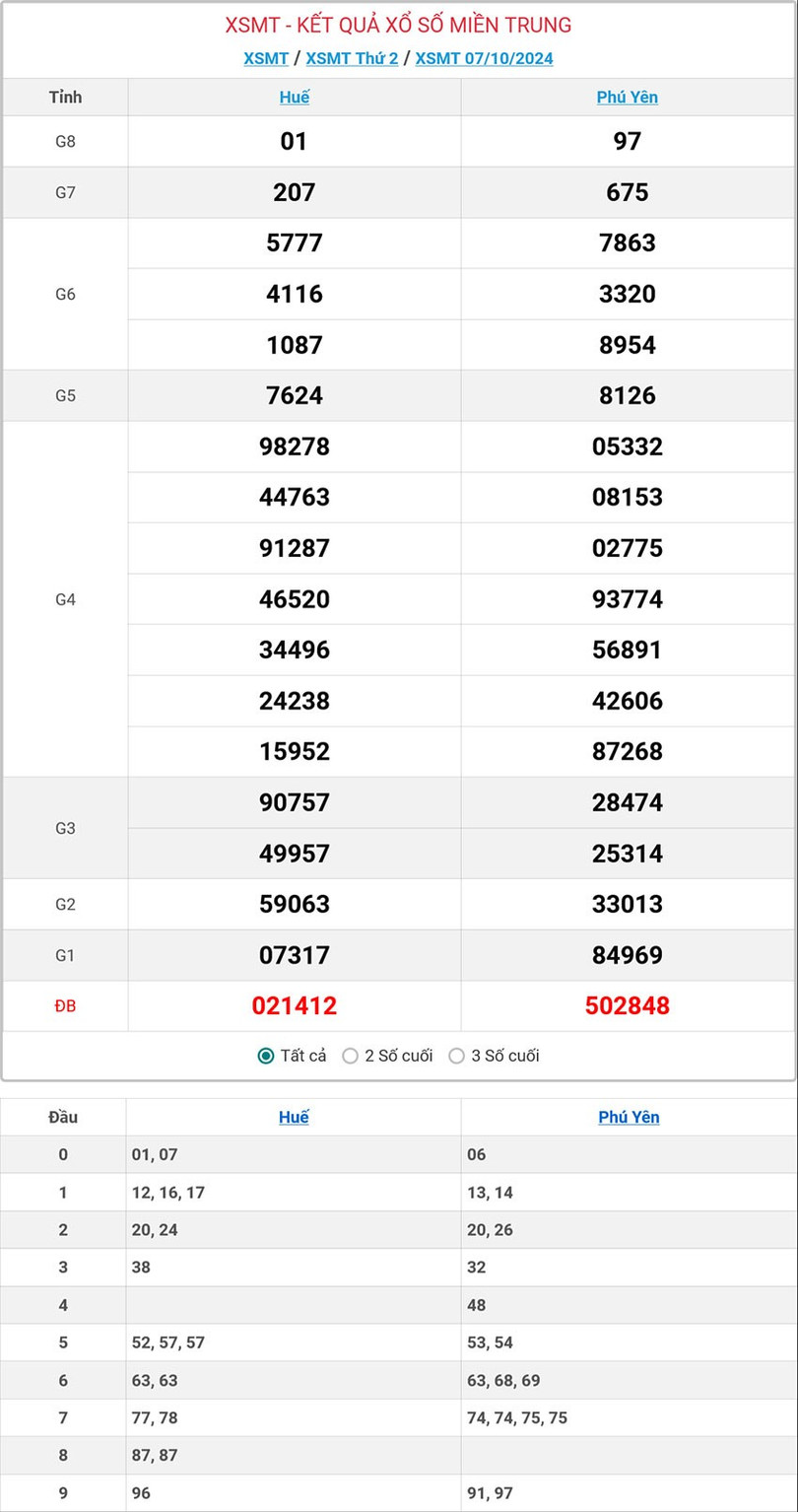Click the G7 prize row label
Viewport: 798px width, 1512px height.
pyautogui.click(x=65, y=192)
